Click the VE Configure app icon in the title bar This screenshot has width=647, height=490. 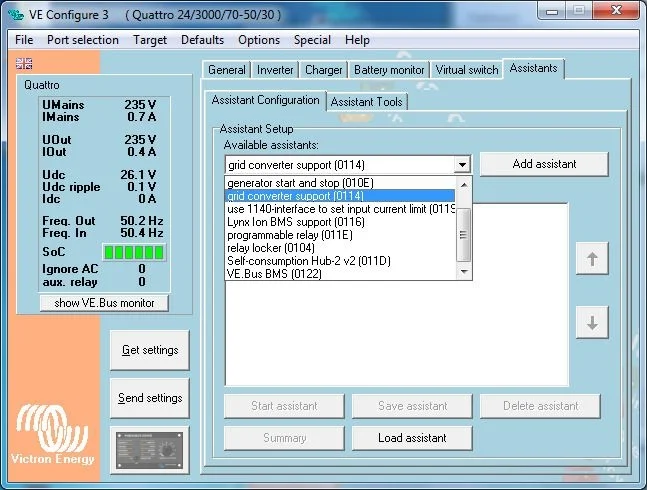[16, 15]
